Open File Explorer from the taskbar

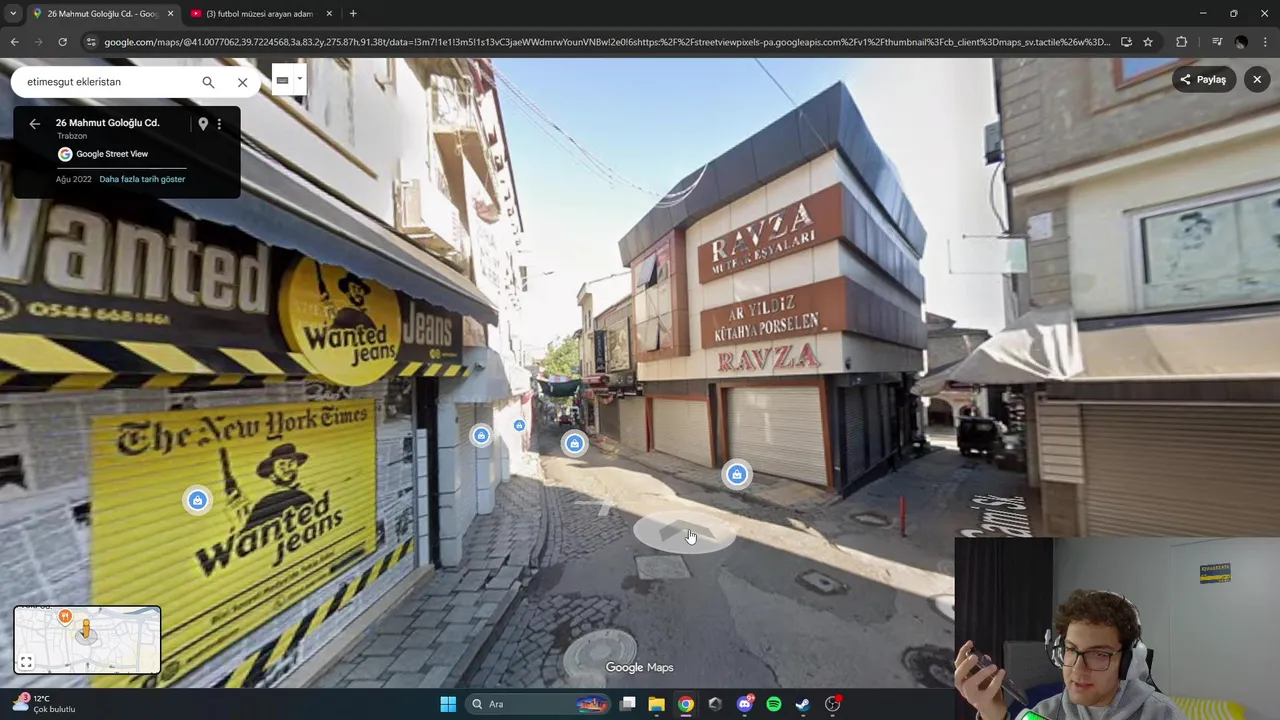(656, 704)
